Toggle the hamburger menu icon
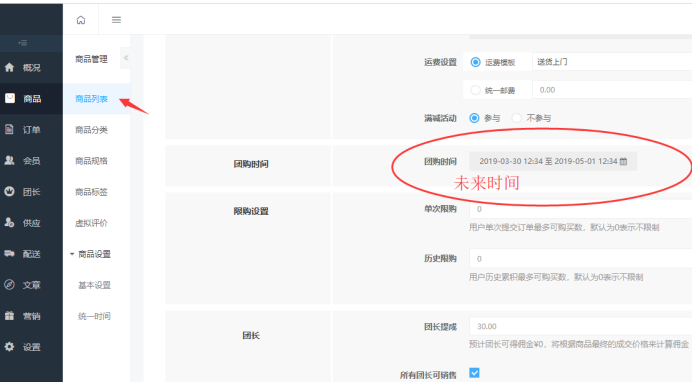 coord(116,20)
